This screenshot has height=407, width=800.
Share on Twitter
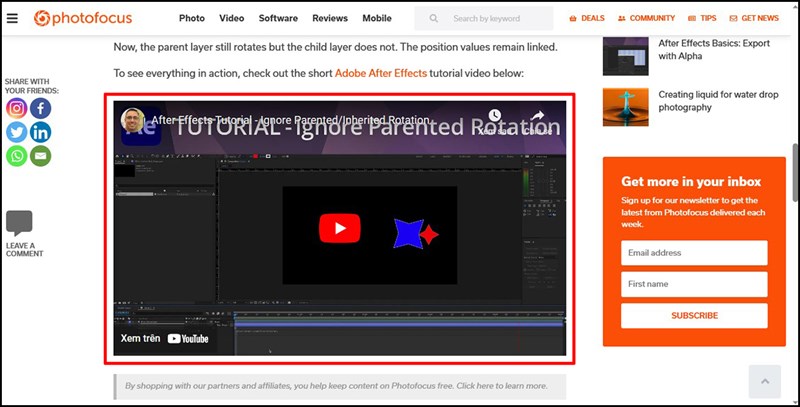tap(17, 132)
